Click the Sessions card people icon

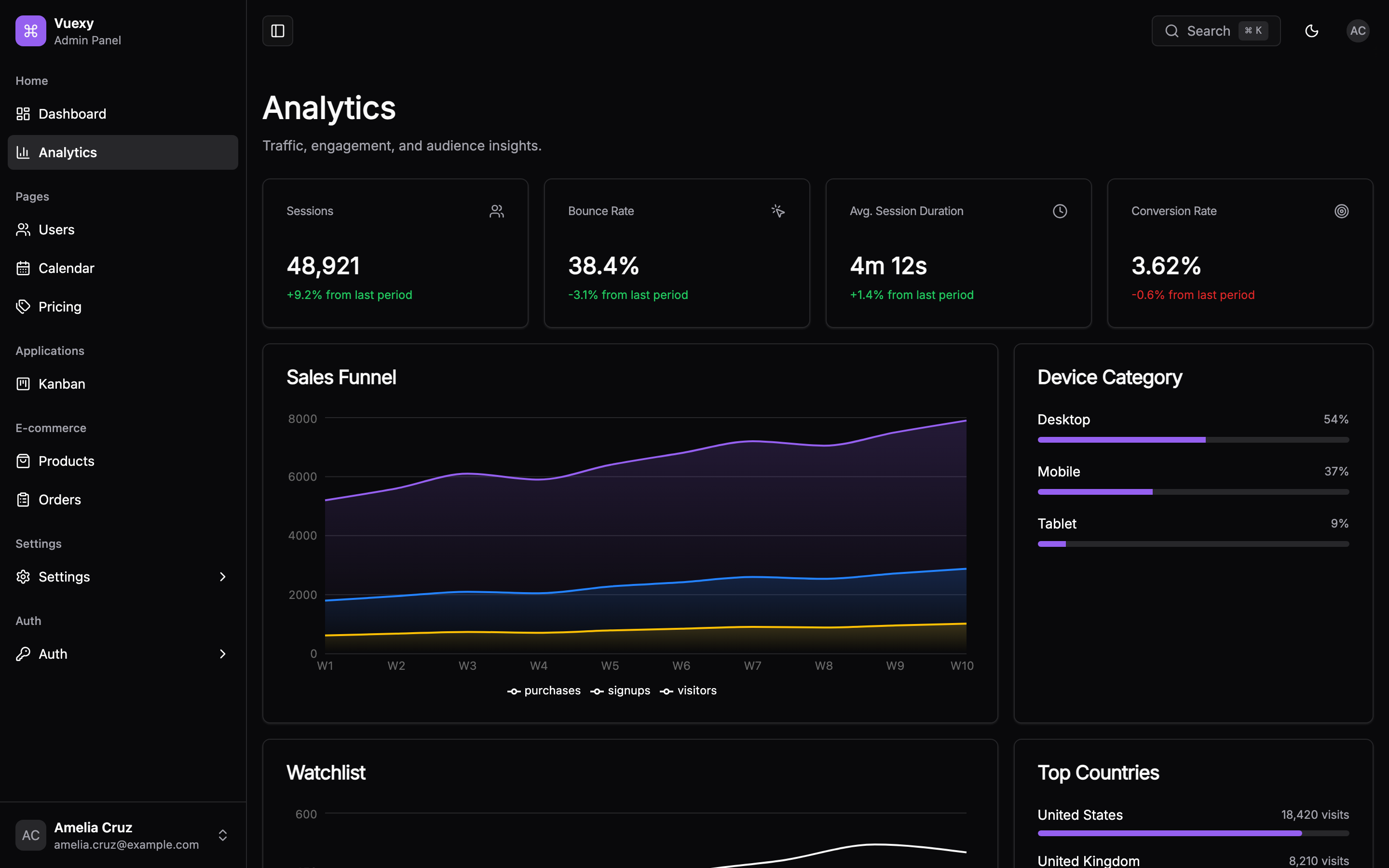(x=496, y=211)
